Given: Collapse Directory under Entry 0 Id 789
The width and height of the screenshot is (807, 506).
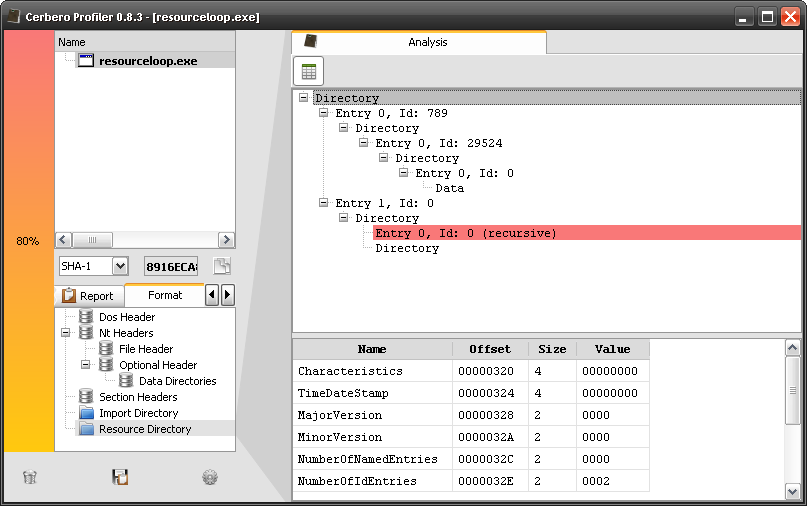Looking at the screenshot, I should [x=343, y=127].
